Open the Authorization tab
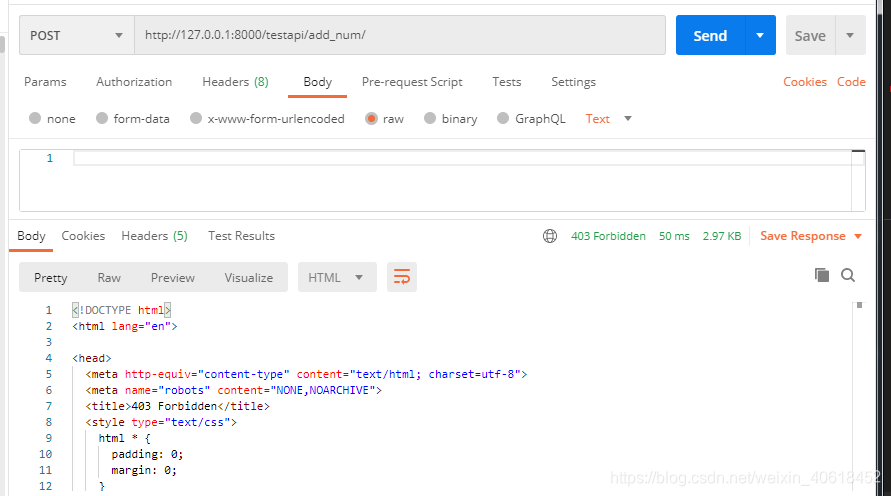 (x=134, y=82)
